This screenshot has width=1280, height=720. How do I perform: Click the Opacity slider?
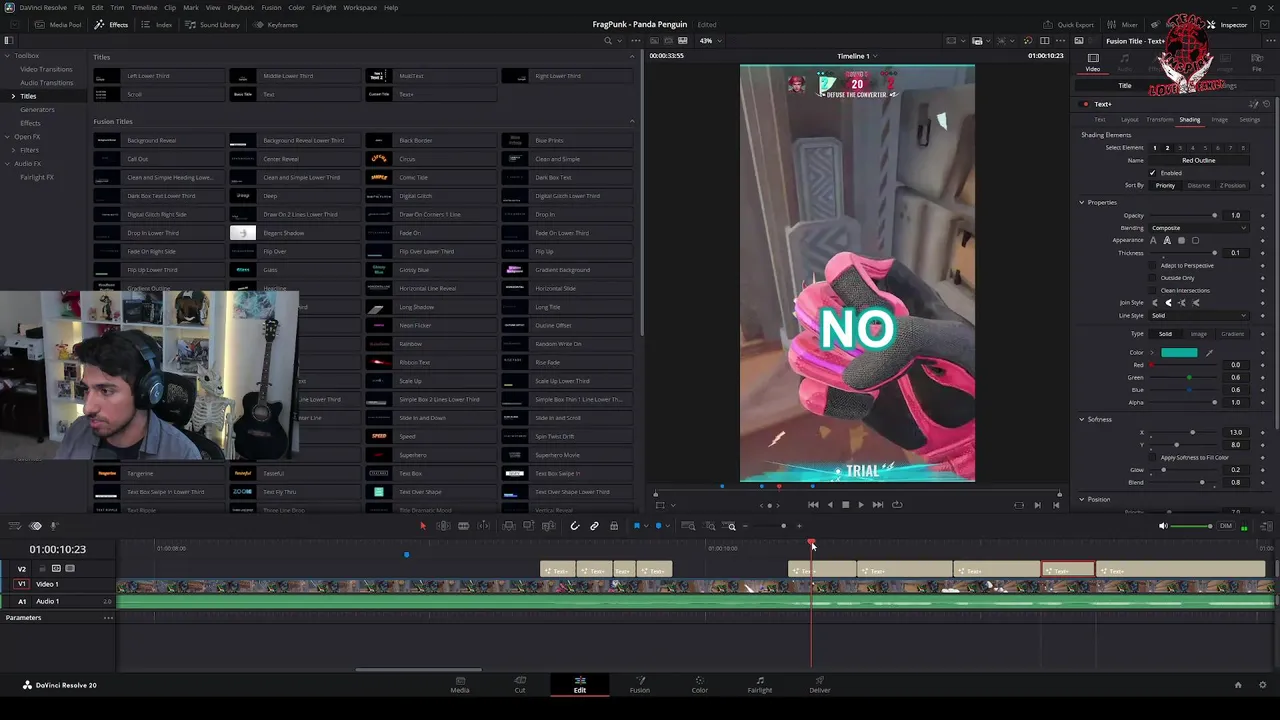[x=1183, y=216]
